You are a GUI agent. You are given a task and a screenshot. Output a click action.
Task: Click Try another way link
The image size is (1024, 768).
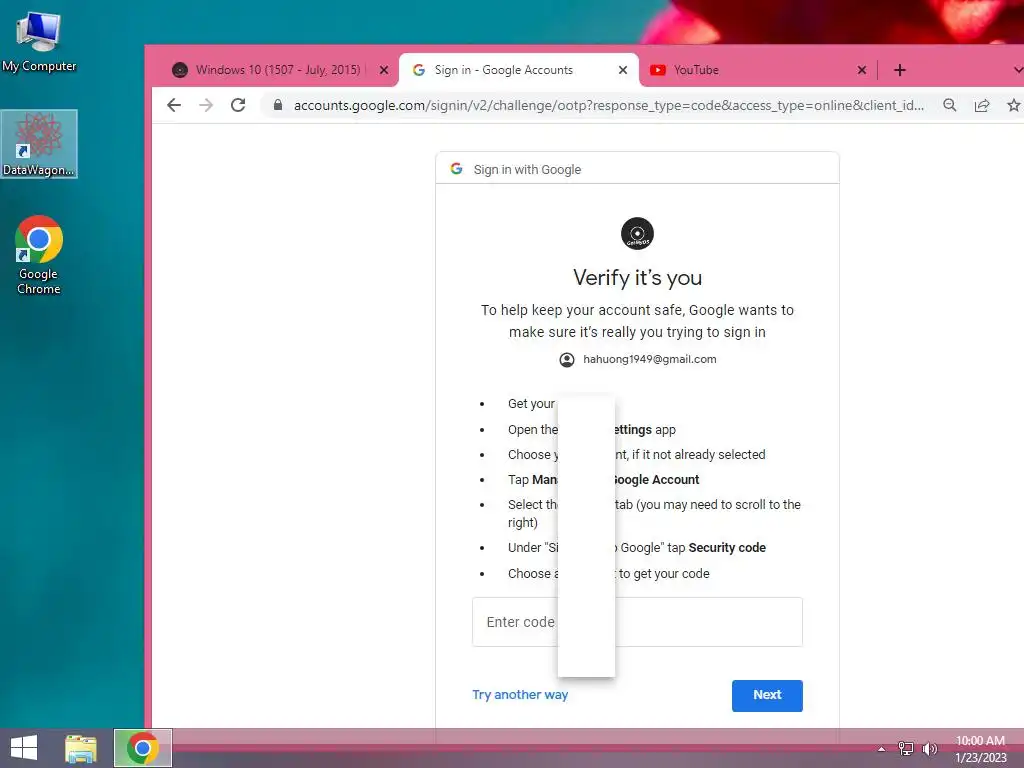tap(520, 695)
